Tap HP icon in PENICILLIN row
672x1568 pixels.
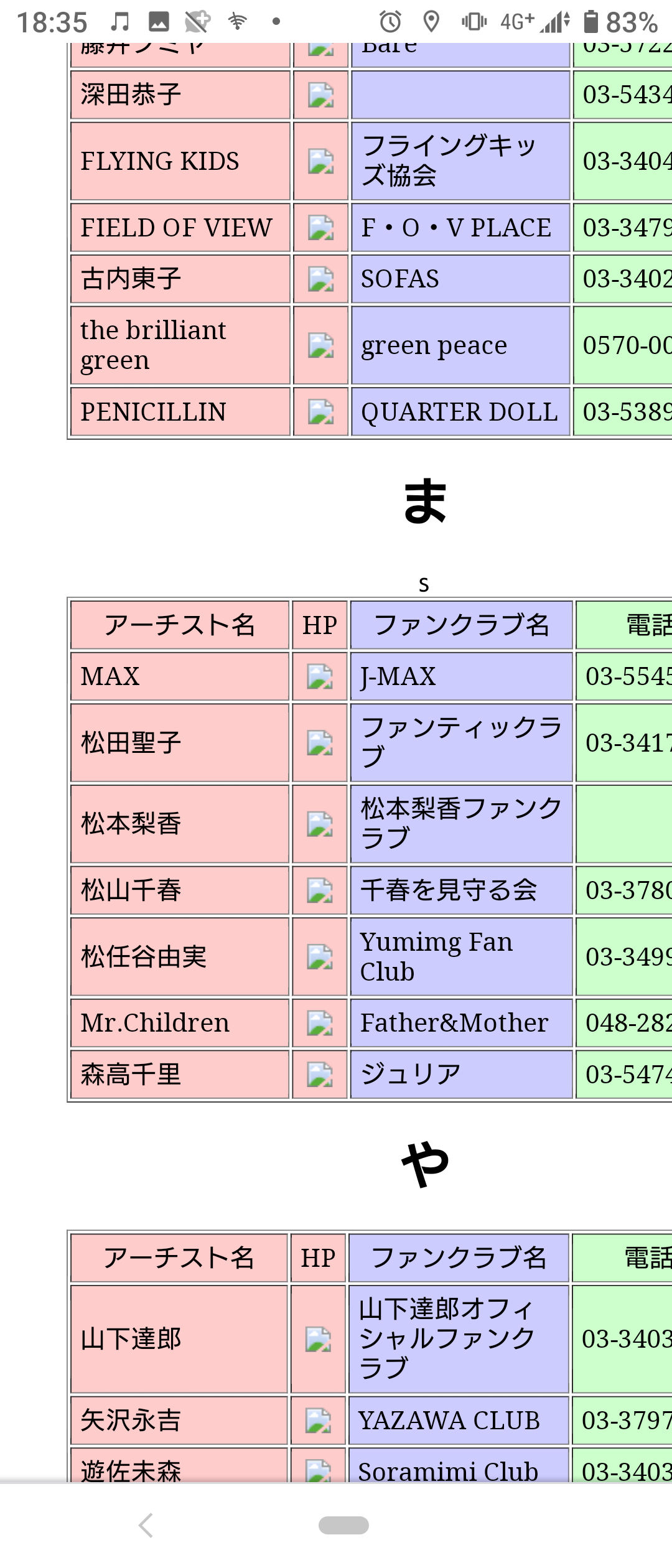click(x=321, y=412)
